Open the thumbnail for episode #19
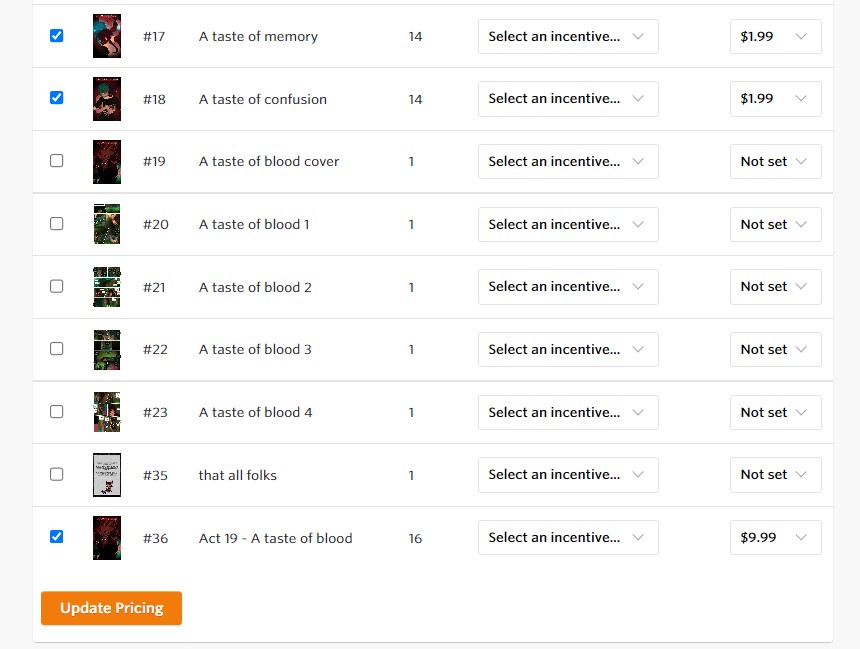860x649 pixels. coord(107,162)
